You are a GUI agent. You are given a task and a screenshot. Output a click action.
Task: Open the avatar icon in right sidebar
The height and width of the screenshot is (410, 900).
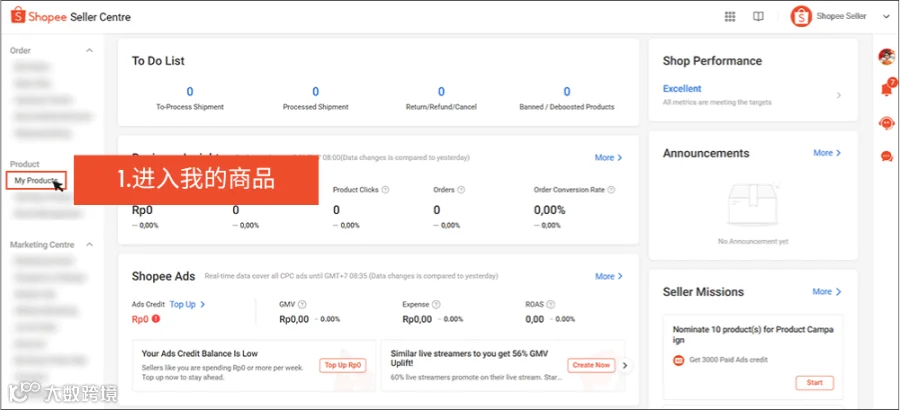887,57
